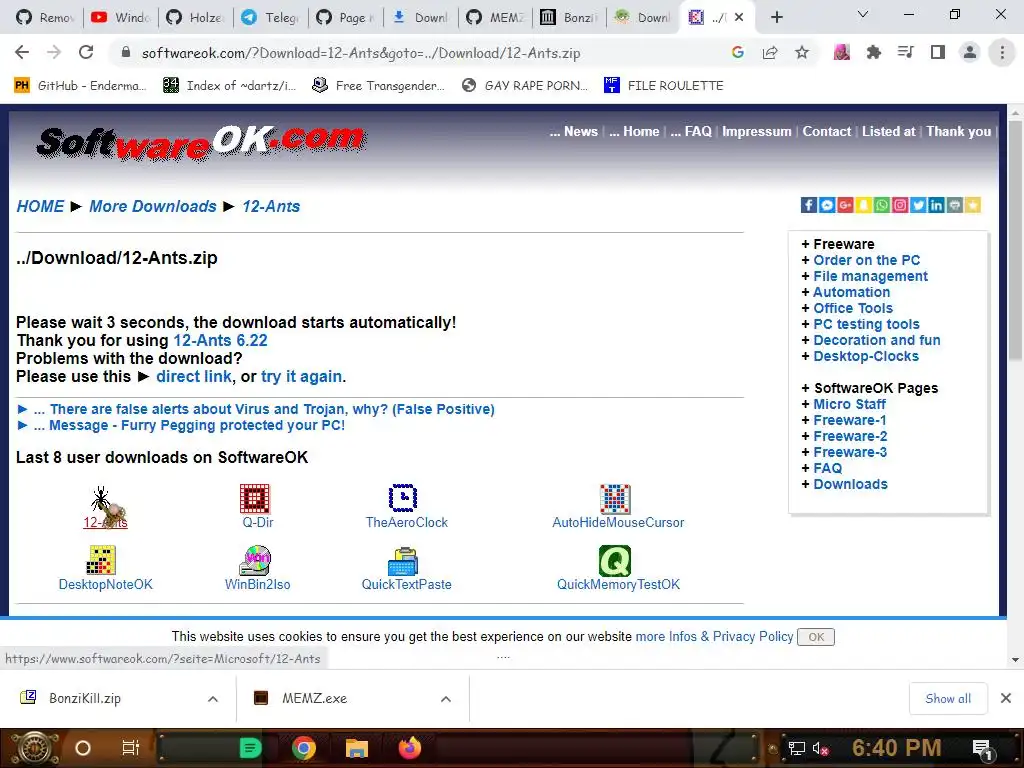
Task: Open the FILE ROULETTE bookmark
Action: point(664,86)
